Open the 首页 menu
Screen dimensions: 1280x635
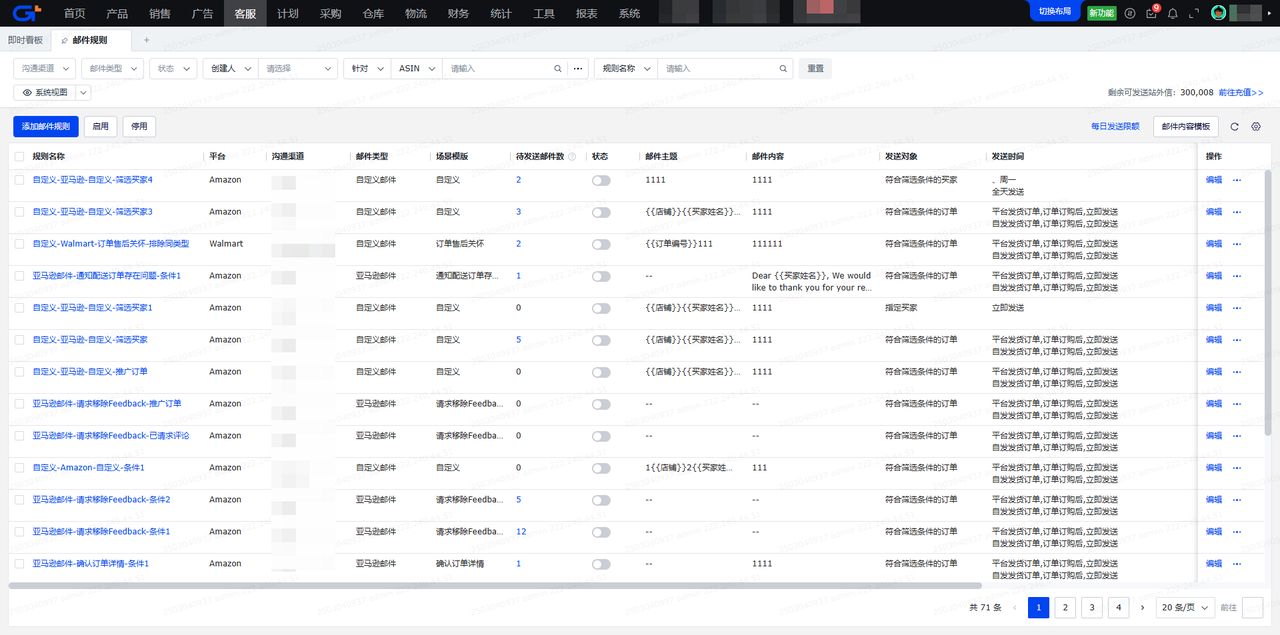pos(74,14)
